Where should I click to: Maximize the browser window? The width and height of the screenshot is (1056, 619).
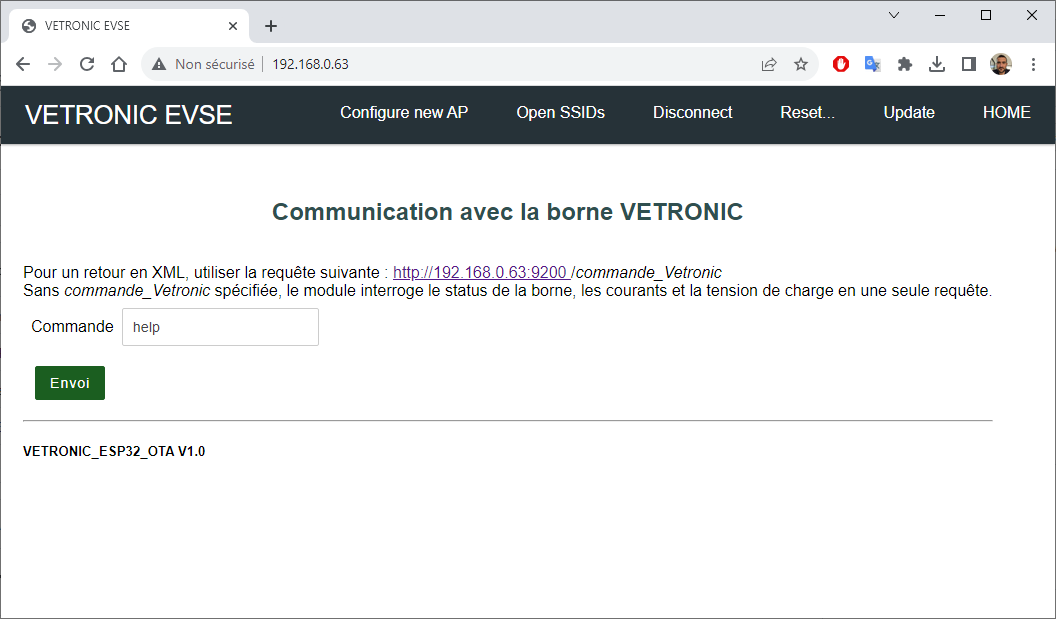[986, 15]
